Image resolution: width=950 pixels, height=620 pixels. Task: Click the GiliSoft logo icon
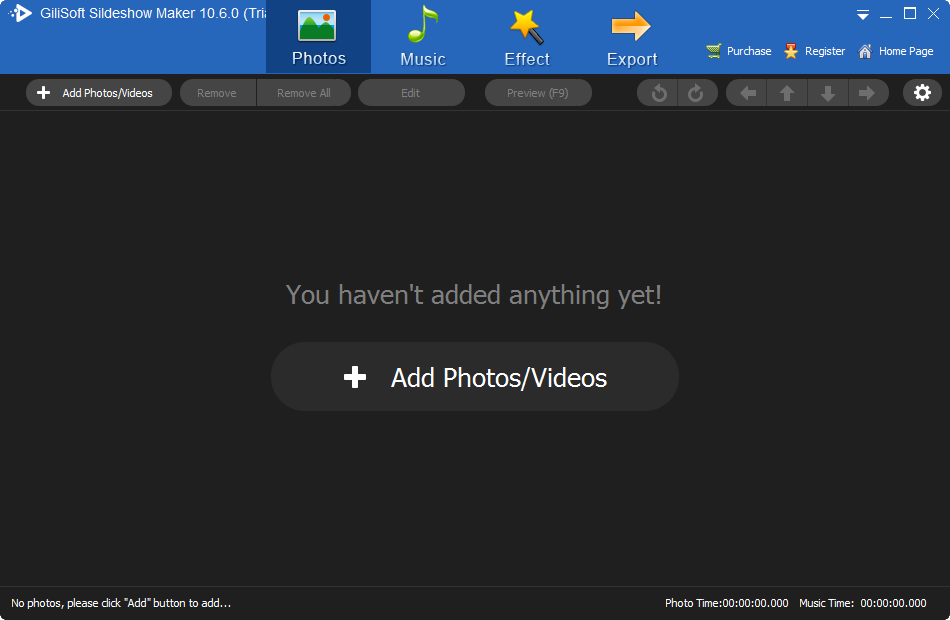(20, 14)
